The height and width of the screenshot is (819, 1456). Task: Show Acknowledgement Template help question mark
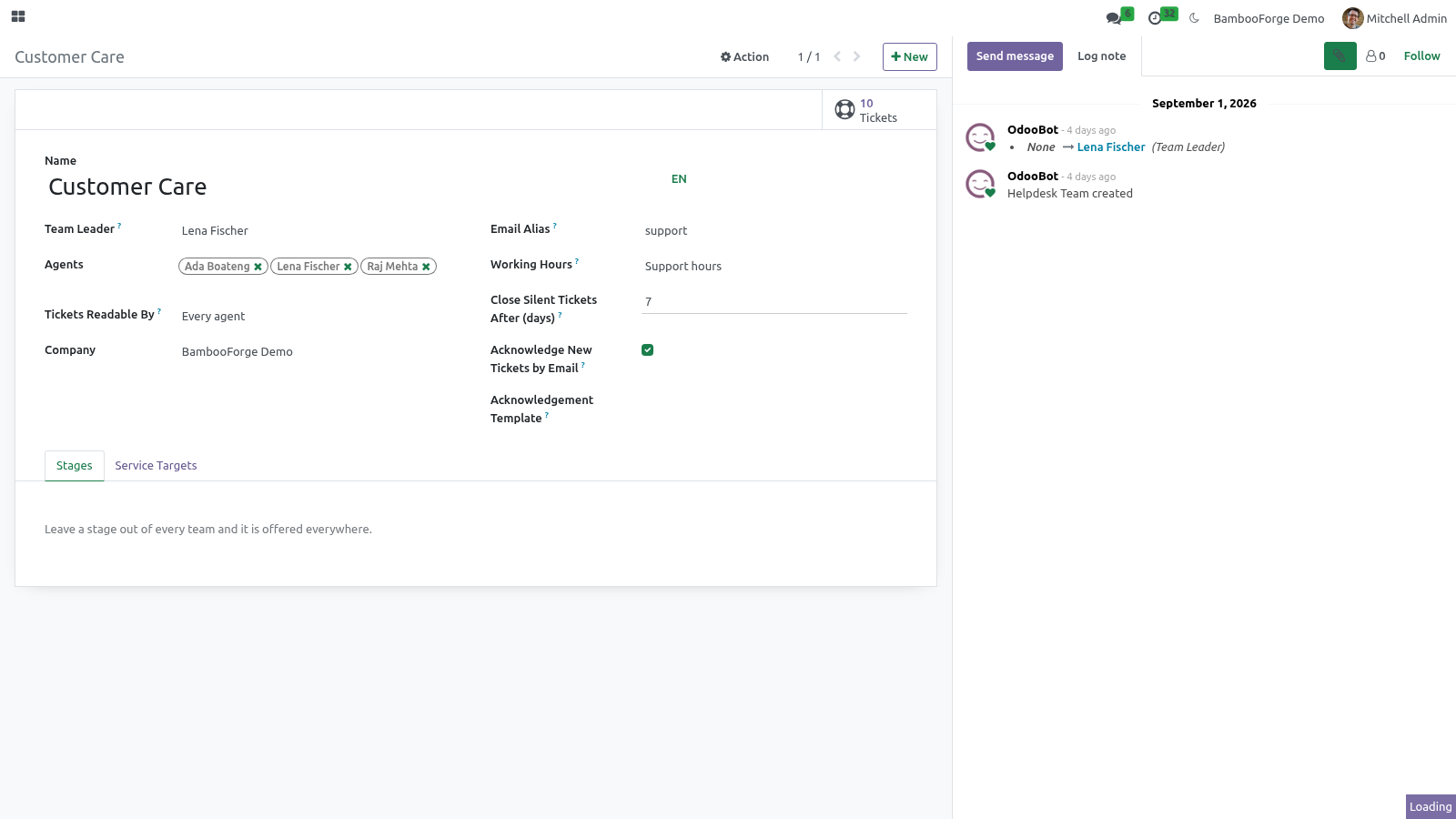pyautogui.click(x=547, y=415)
